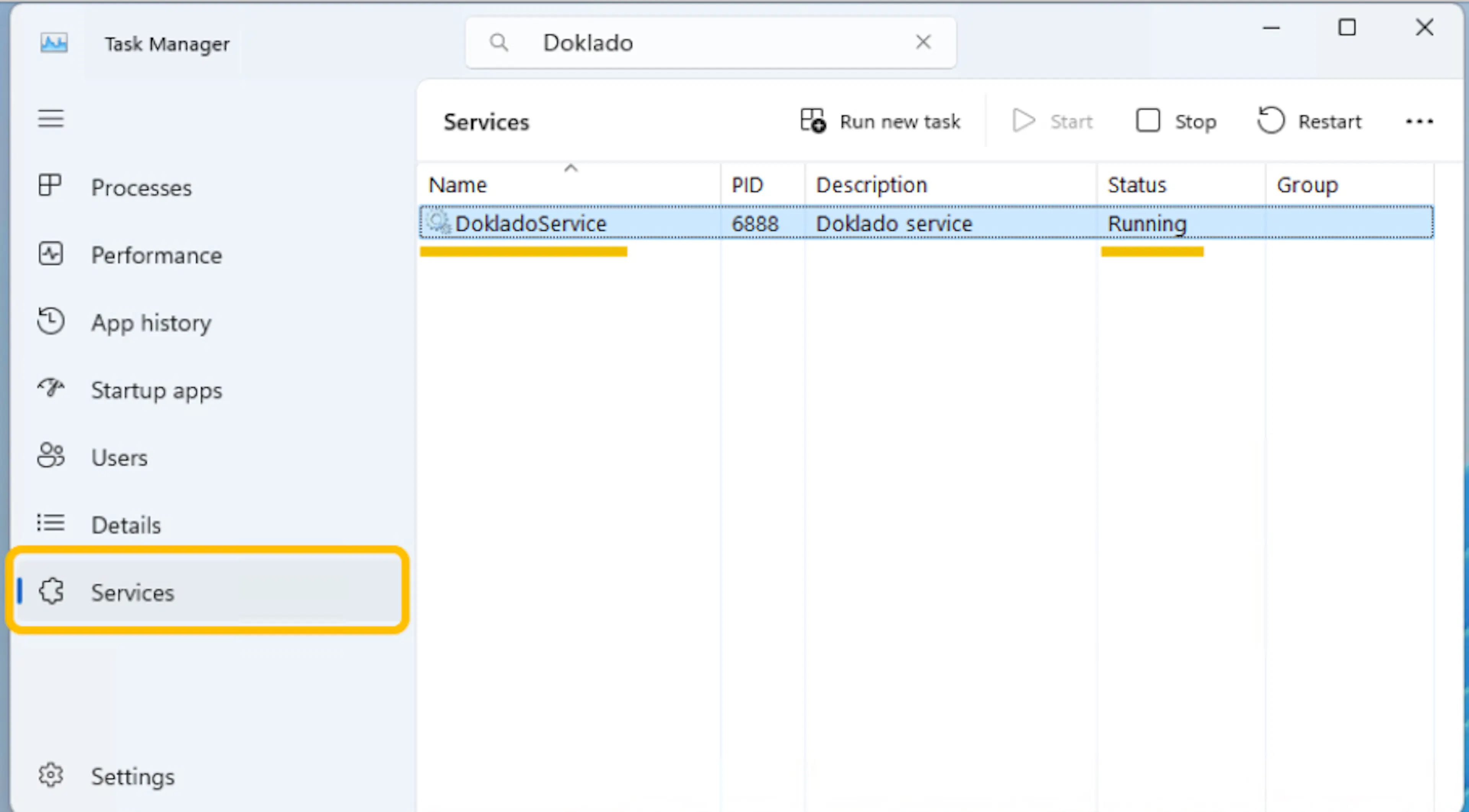This screenshot has width=1469, height=812.
Task: Click the Performance pulse icon
Action: (51, 254)
